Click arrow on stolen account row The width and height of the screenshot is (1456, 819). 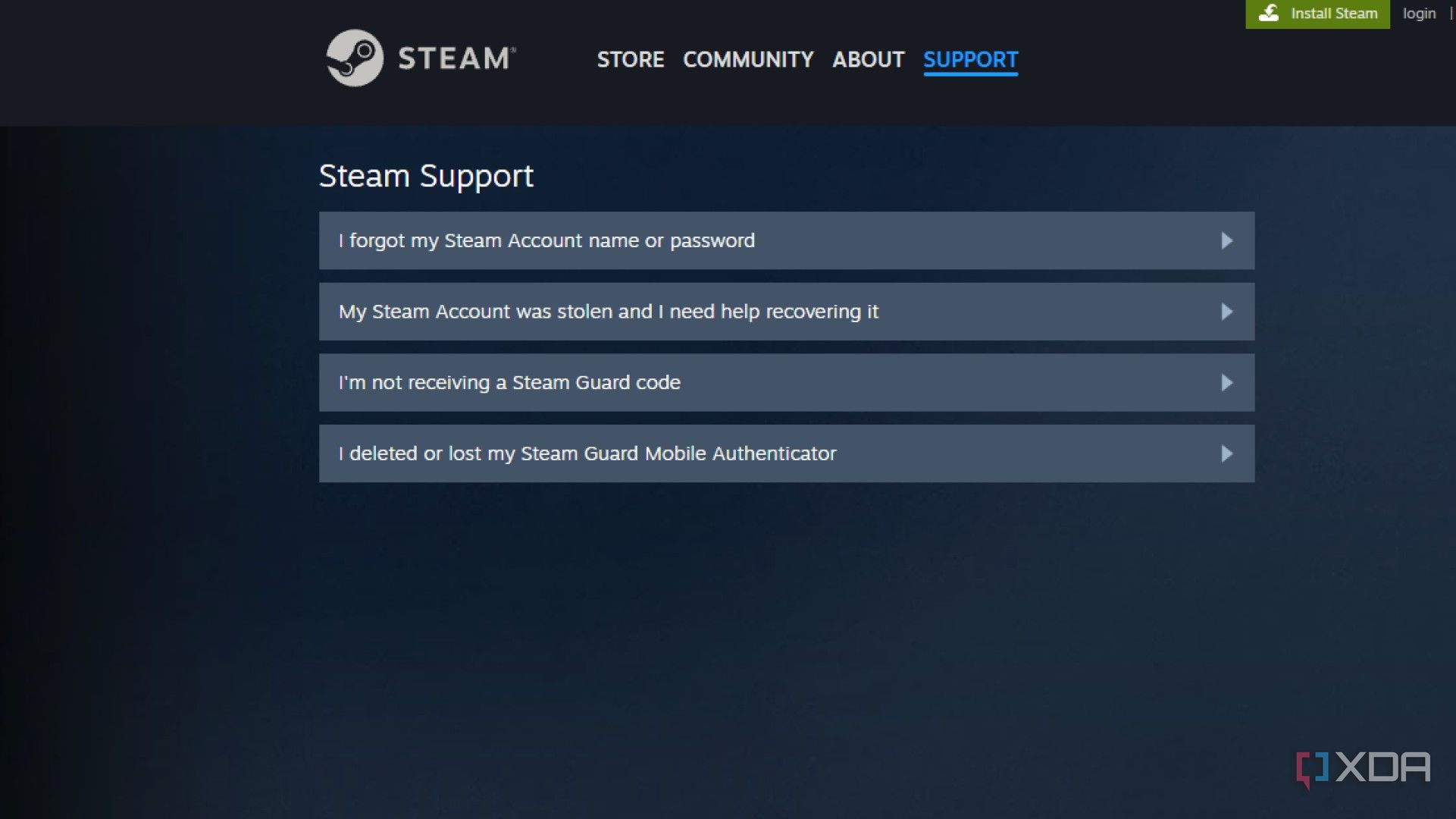coord(1226,312)
